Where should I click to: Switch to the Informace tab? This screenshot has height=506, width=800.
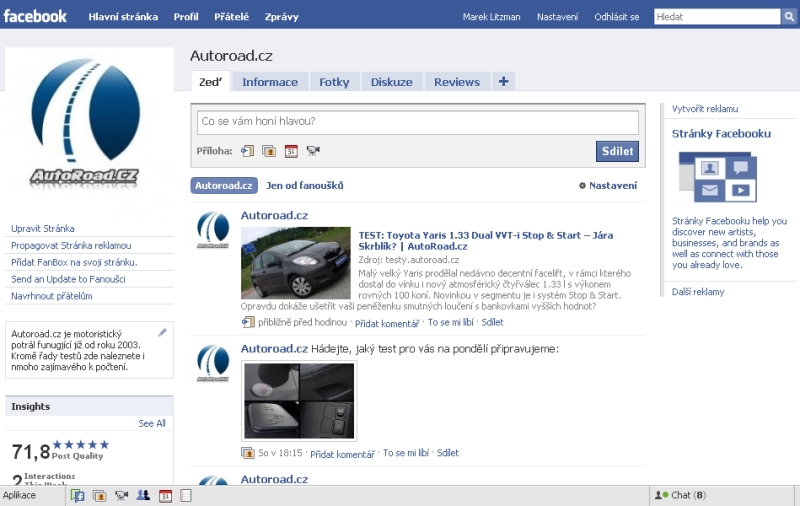coord(270,82)
